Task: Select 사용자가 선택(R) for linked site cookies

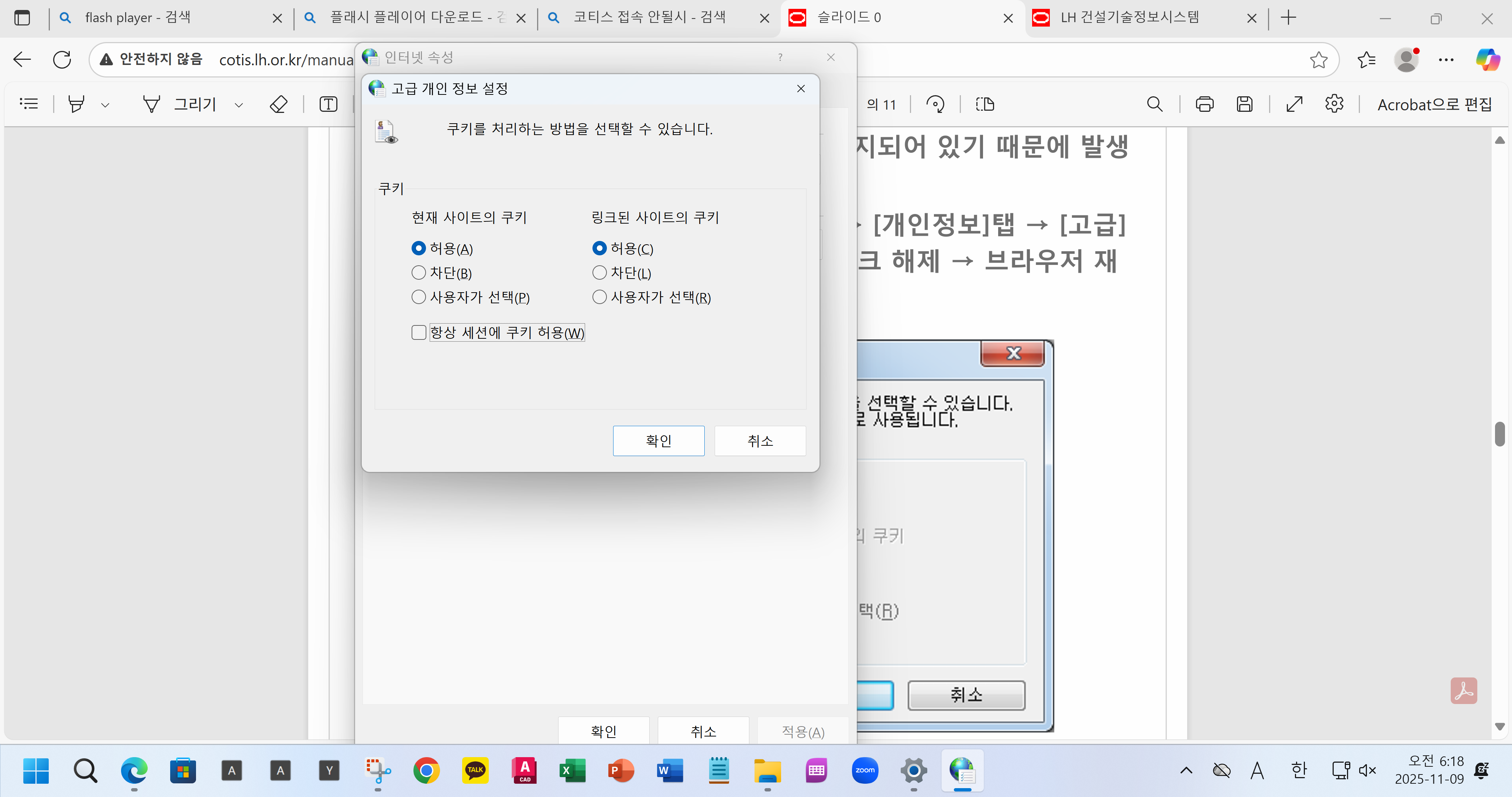Action: (599, 297)
